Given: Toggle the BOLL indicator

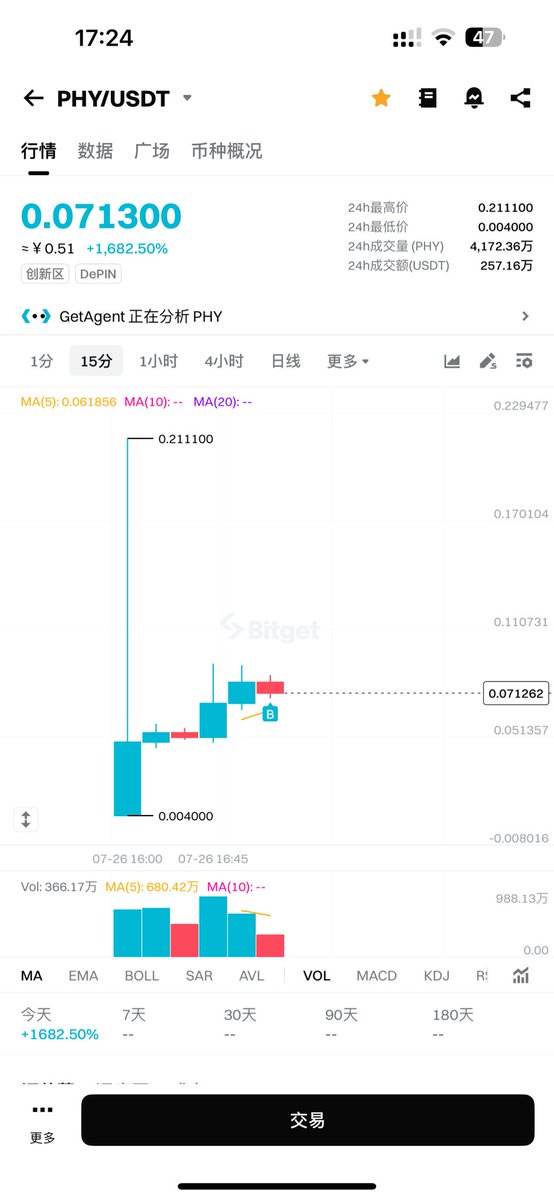Looking at the screenshot, I should click(142, 975).
